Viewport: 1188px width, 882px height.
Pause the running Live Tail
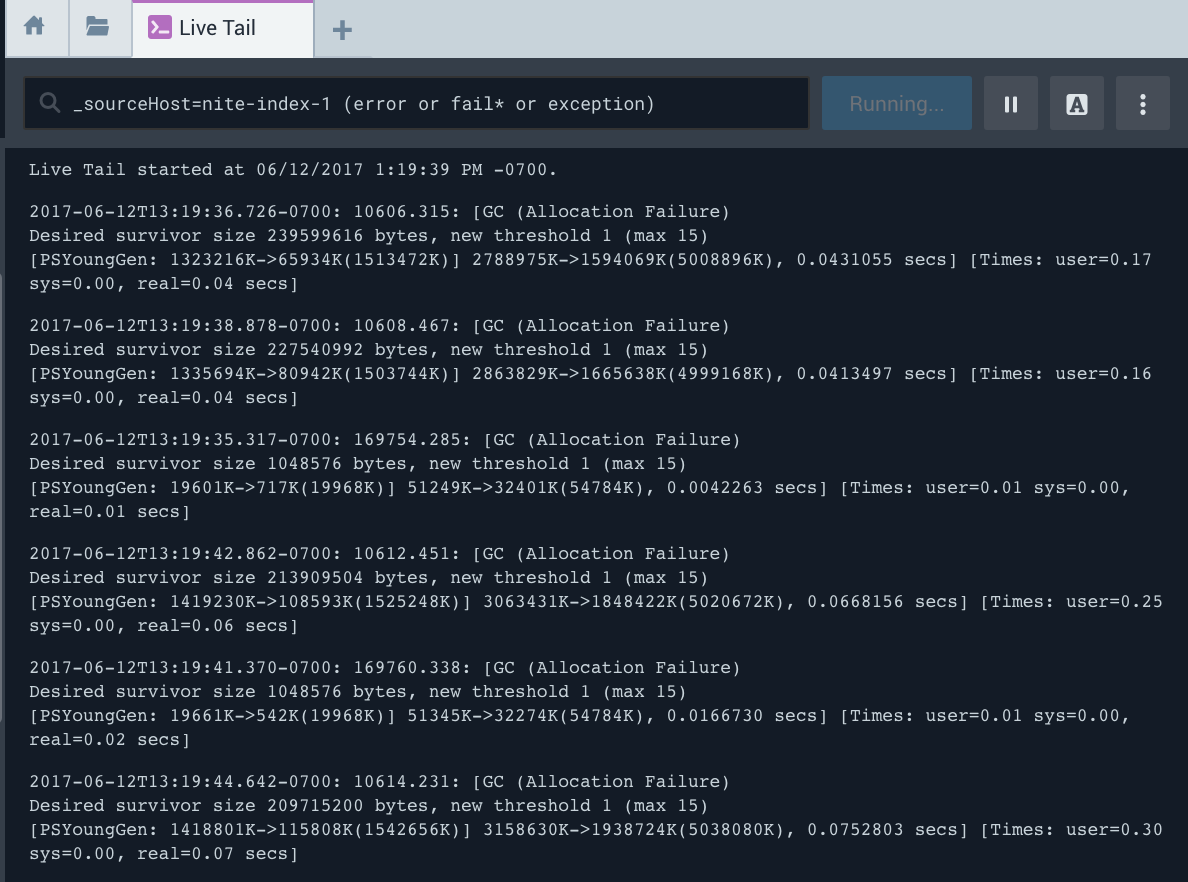[1010, 104]
